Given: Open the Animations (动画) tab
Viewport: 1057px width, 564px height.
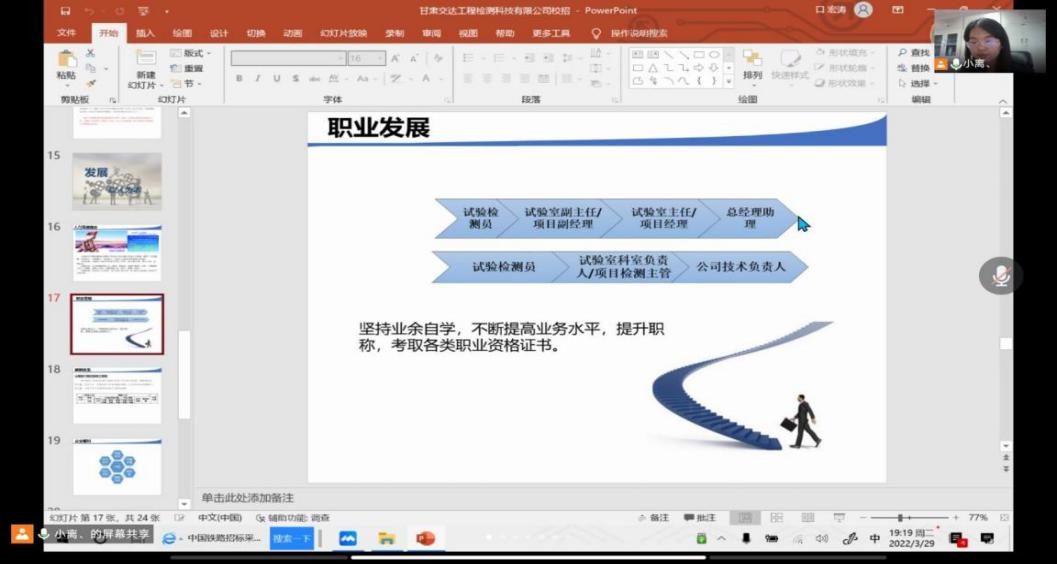Looking at the screenshot, I should 293,33.
